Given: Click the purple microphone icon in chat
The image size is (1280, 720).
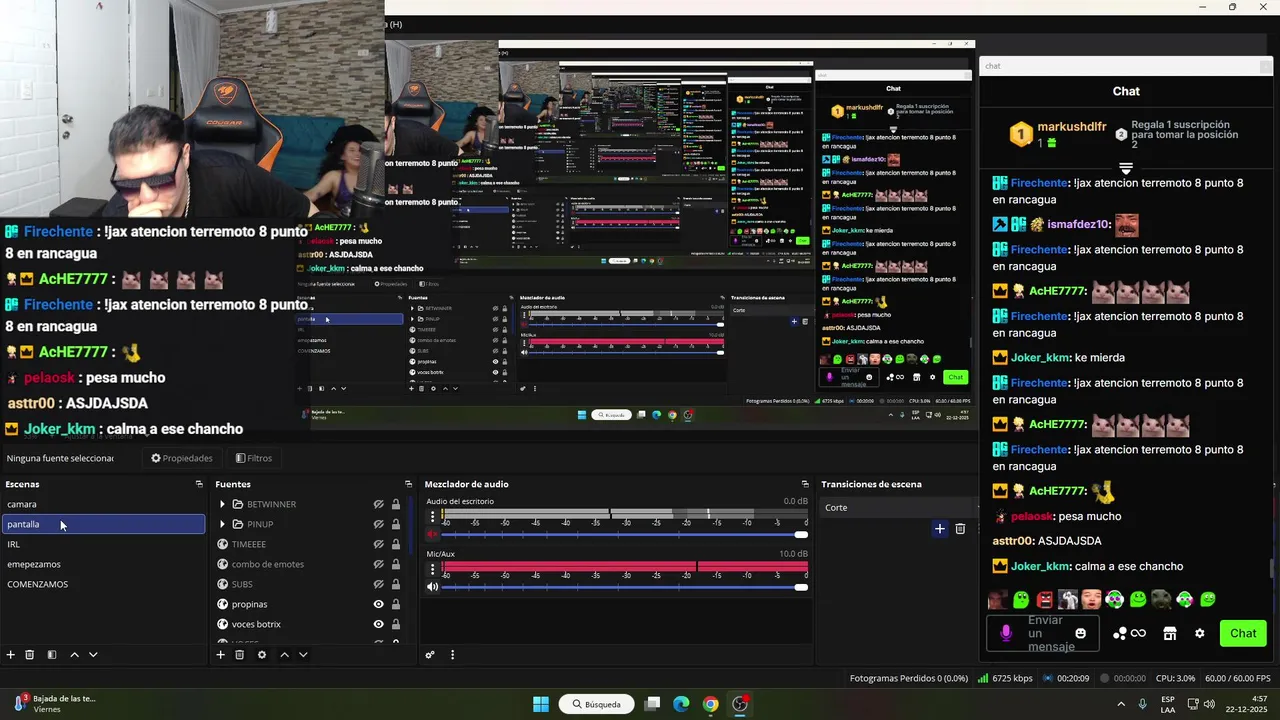Looking at the screenshot, I should click(x=1006, y=633).
